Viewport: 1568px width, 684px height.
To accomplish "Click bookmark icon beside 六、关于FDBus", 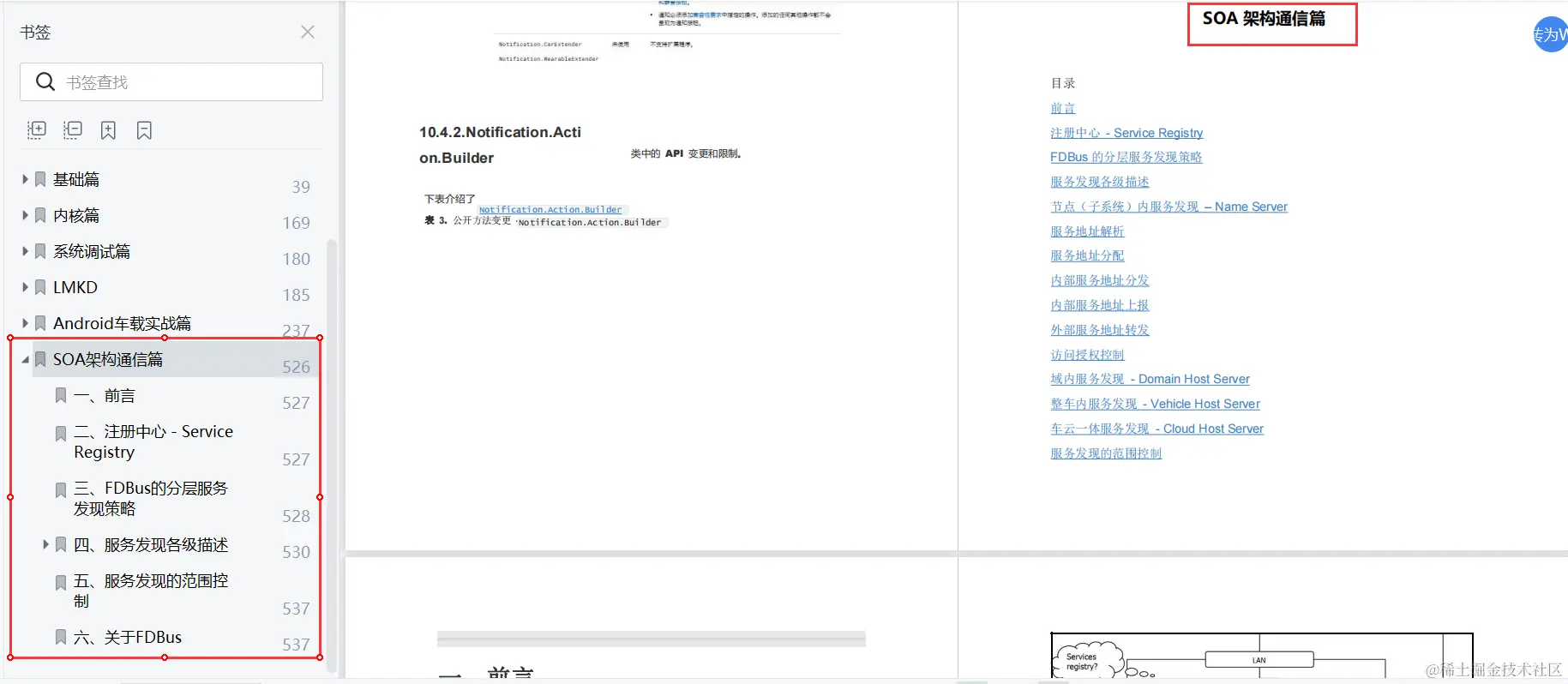I will 61,637.
